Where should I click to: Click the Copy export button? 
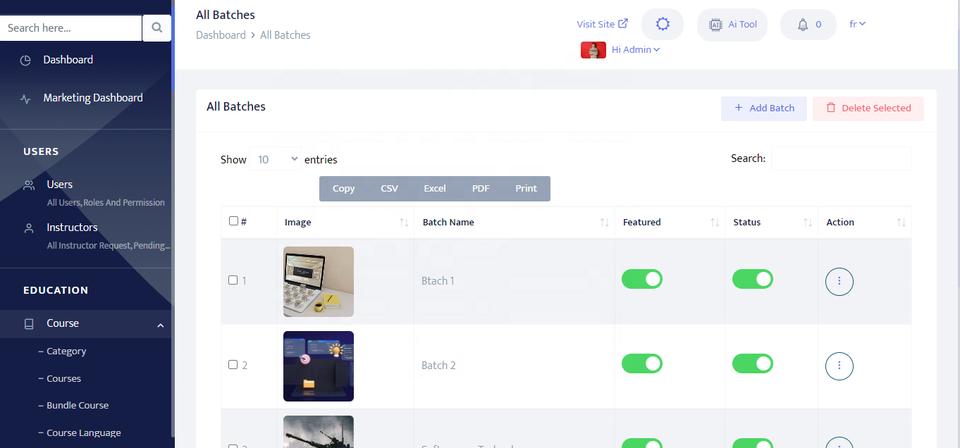coord(343,189)
